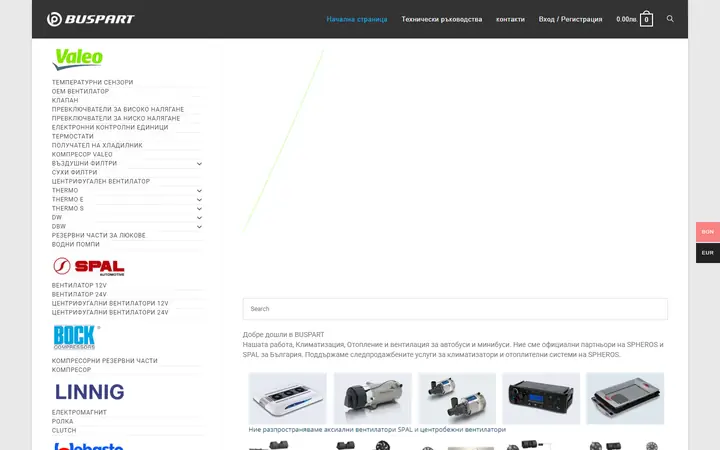Click the BUSPART logo in the header
The width and height of the screenshot is (720, 450).
tap(90, 19)
